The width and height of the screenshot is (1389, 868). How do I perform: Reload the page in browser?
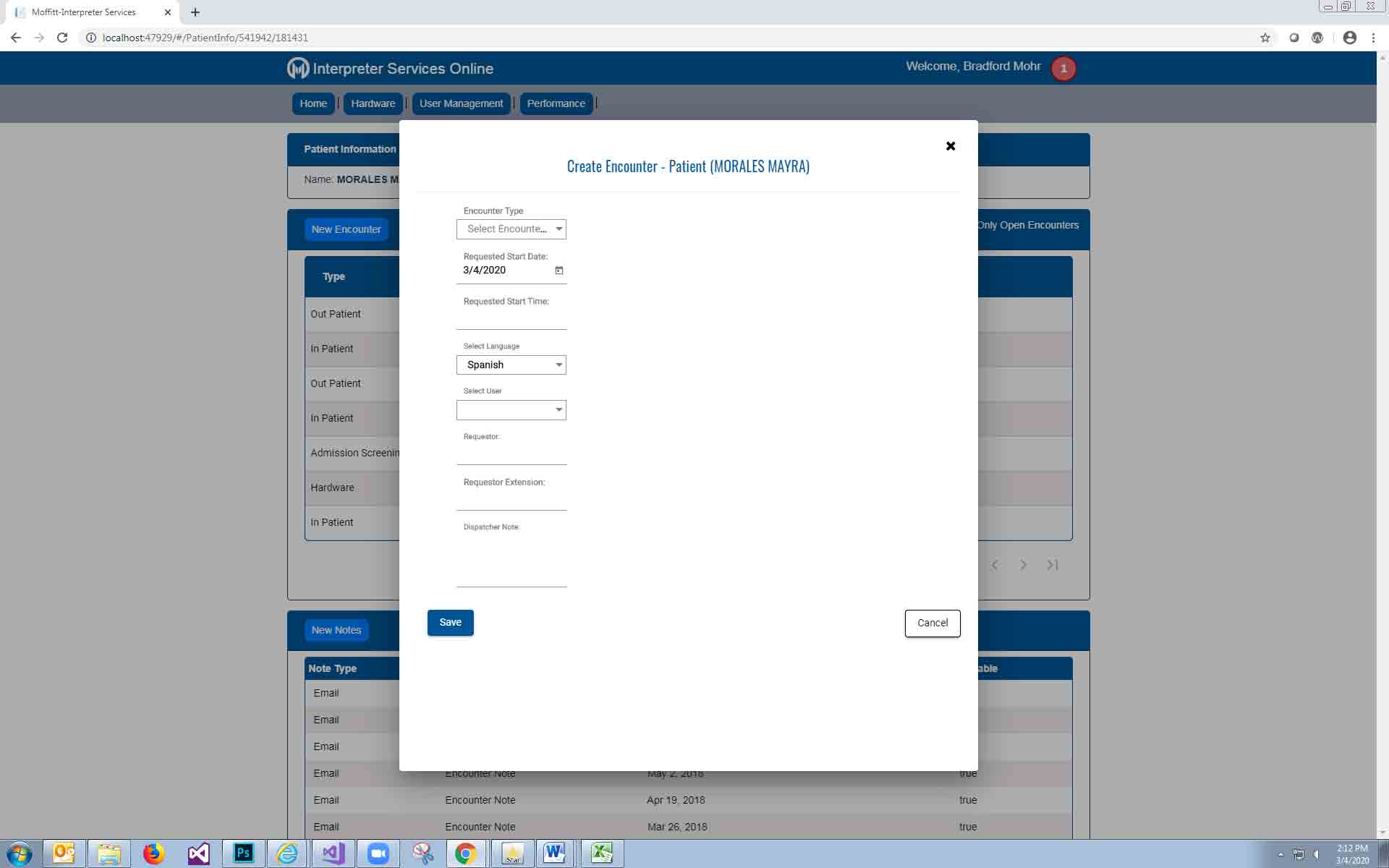click(62, 38)
